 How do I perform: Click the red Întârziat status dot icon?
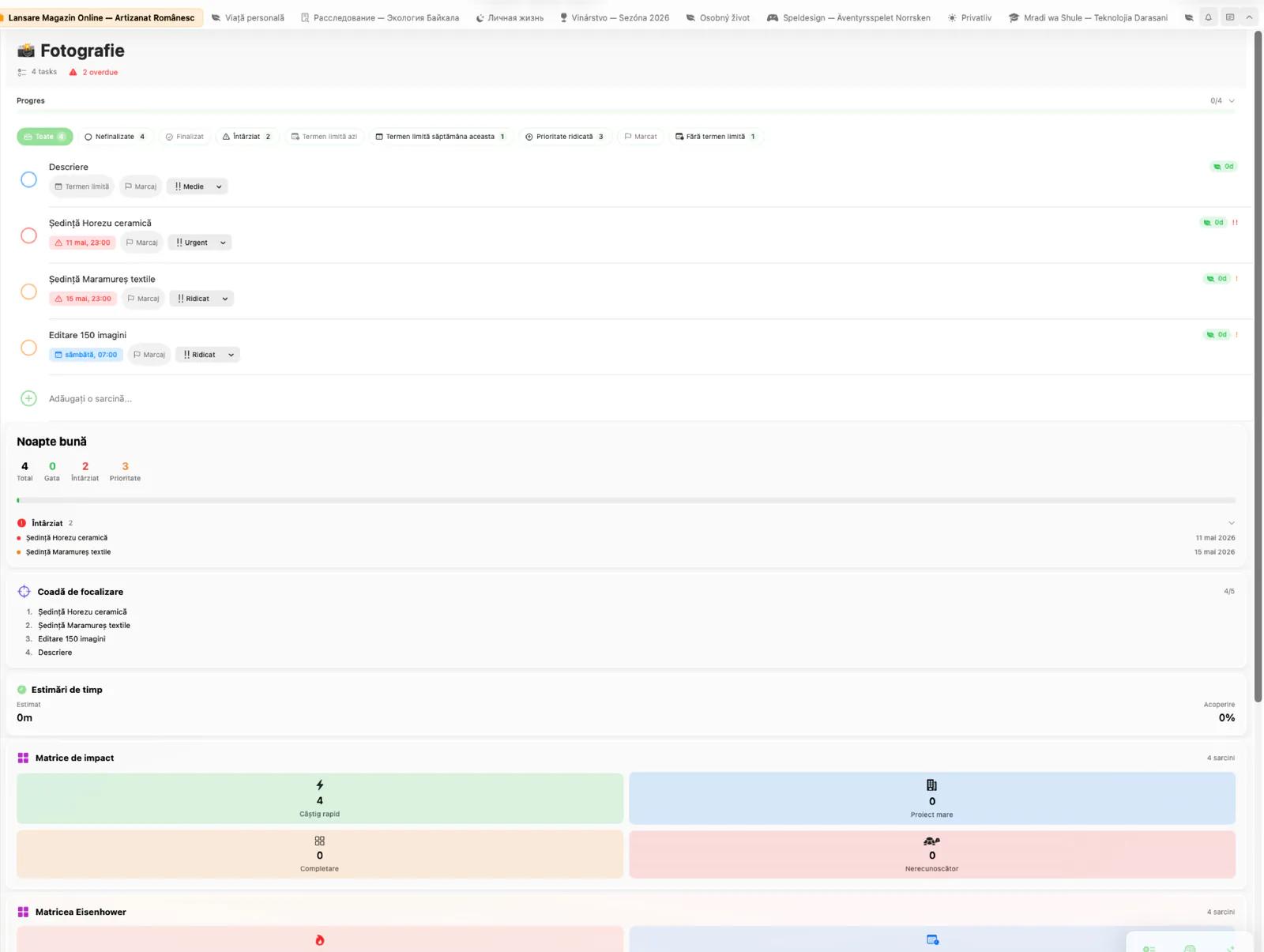click(x=21, y=523)
